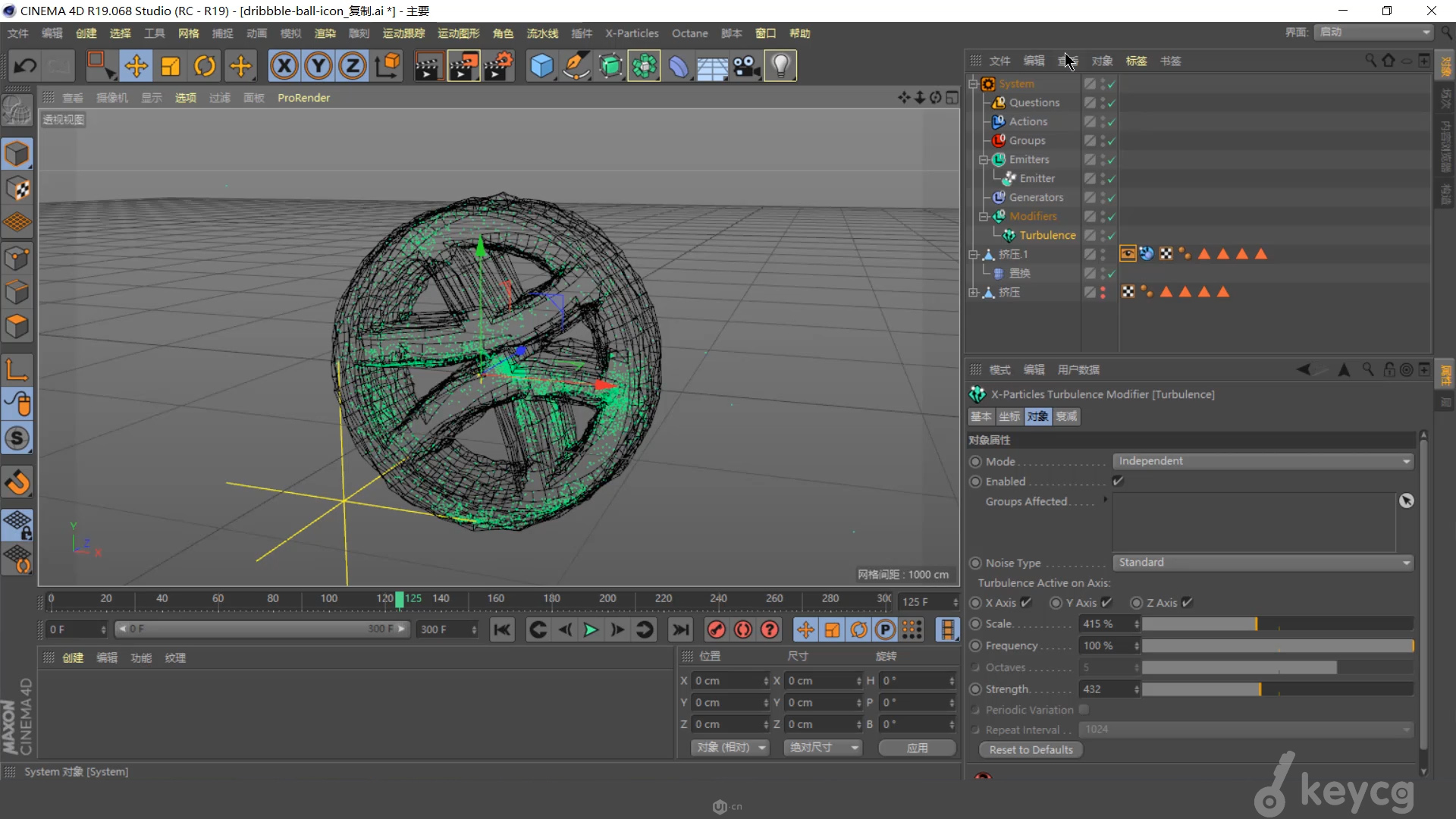Open viewport ProRender menu
The width and height of the screenshot is (1456, 819).
click(x=303, y=98)
